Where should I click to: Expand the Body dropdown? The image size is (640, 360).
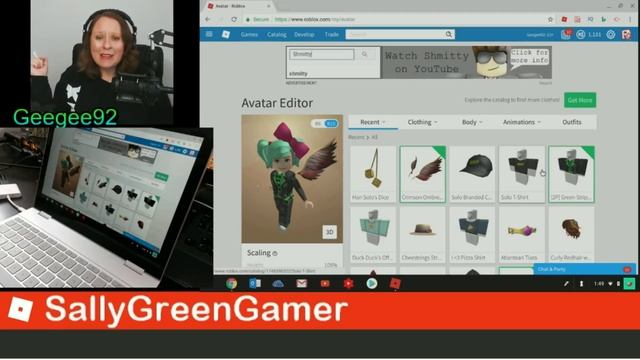pyautogui.click(x=472, y=122)
